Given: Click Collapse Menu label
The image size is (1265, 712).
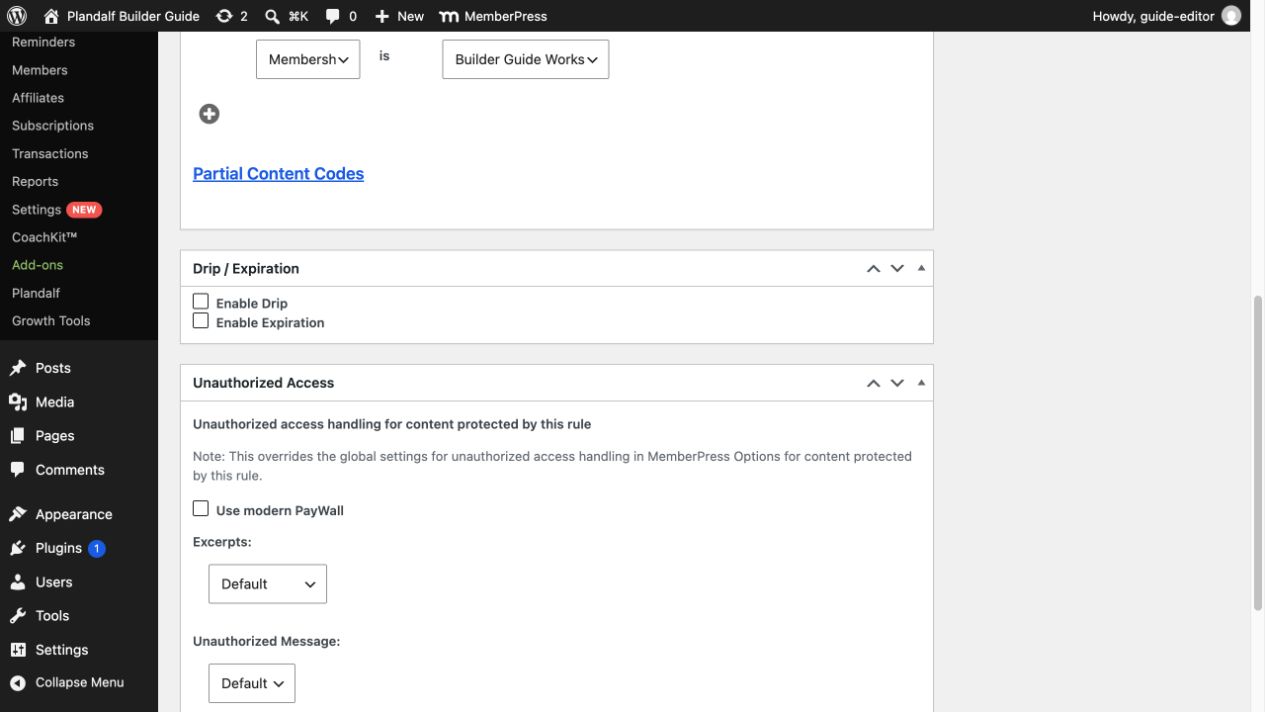Looking at the screenshot, I should tap(80, 683).
